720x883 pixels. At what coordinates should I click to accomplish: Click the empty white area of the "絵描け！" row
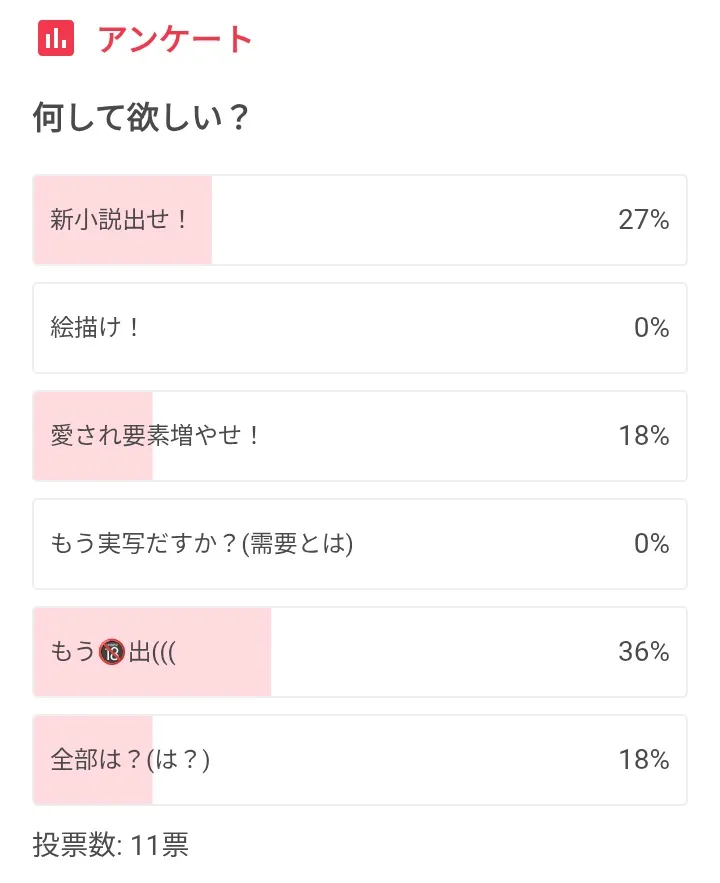[380, 328]
